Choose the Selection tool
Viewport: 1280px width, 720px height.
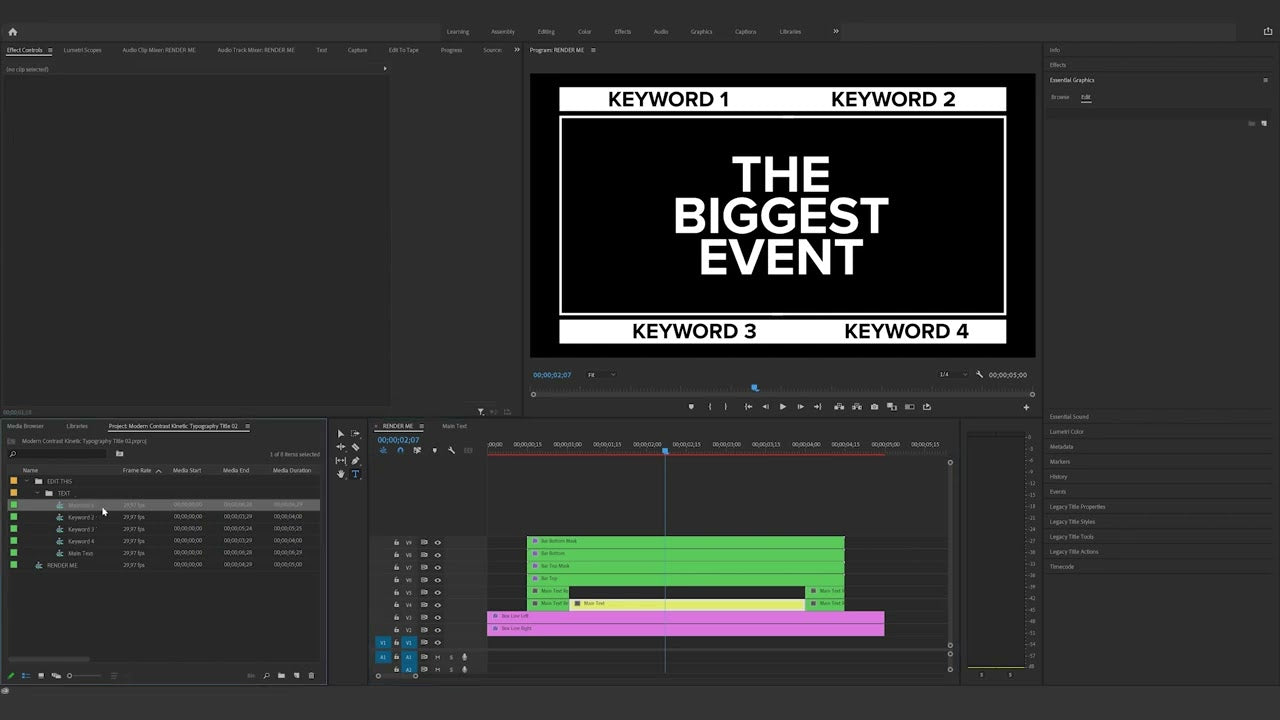point(341,434)
